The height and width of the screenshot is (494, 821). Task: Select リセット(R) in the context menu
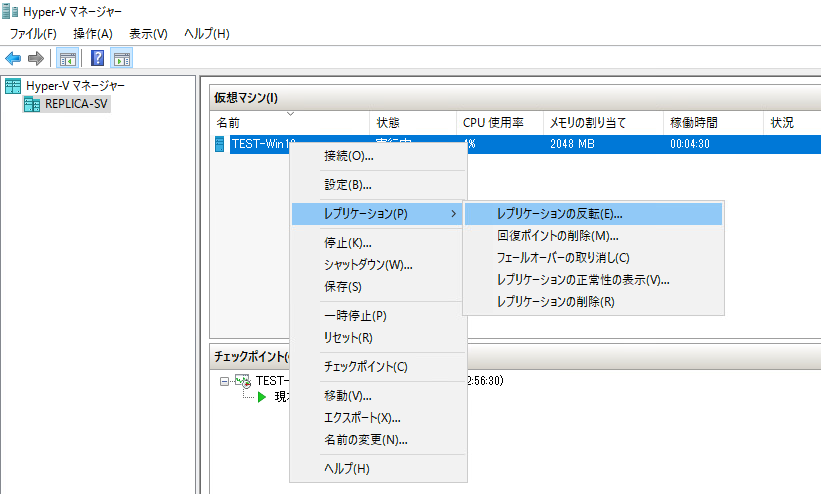click(378, 338)
